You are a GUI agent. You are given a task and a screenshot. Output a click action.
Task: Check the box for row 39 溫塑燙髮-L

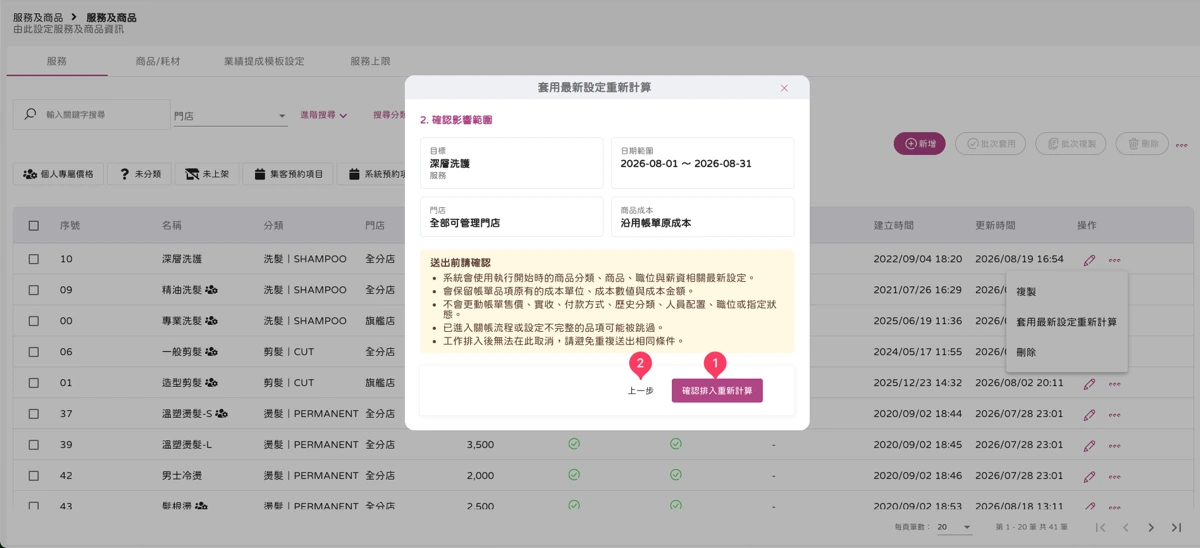tap(34, 445)
